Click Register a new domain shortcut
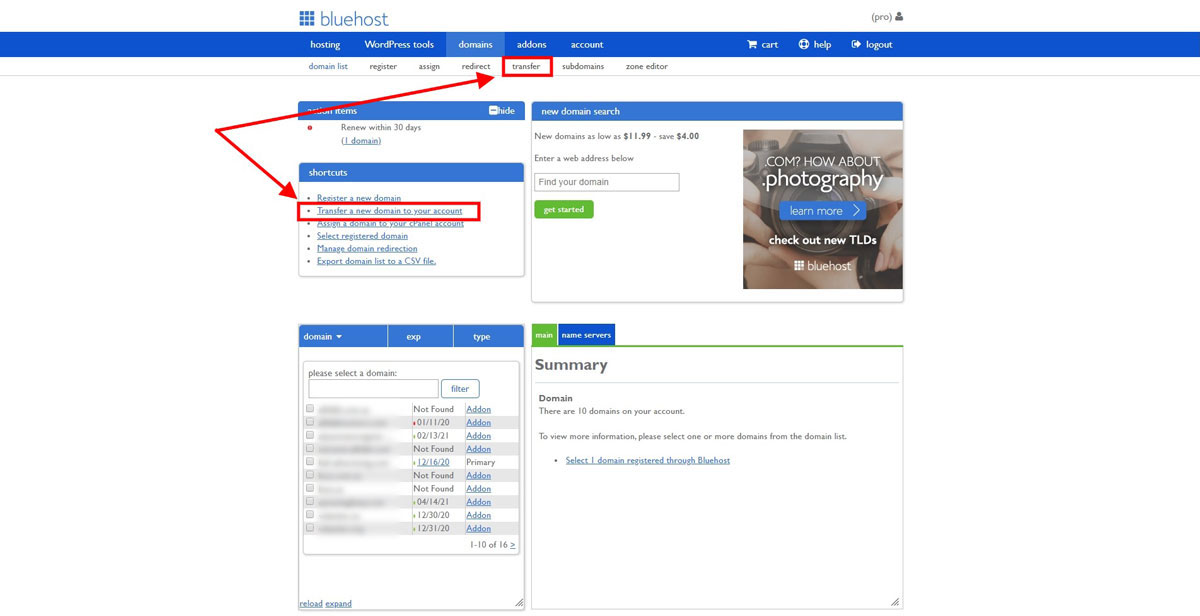The width and height of the screenshot is (1200, 616). [359, 198]
